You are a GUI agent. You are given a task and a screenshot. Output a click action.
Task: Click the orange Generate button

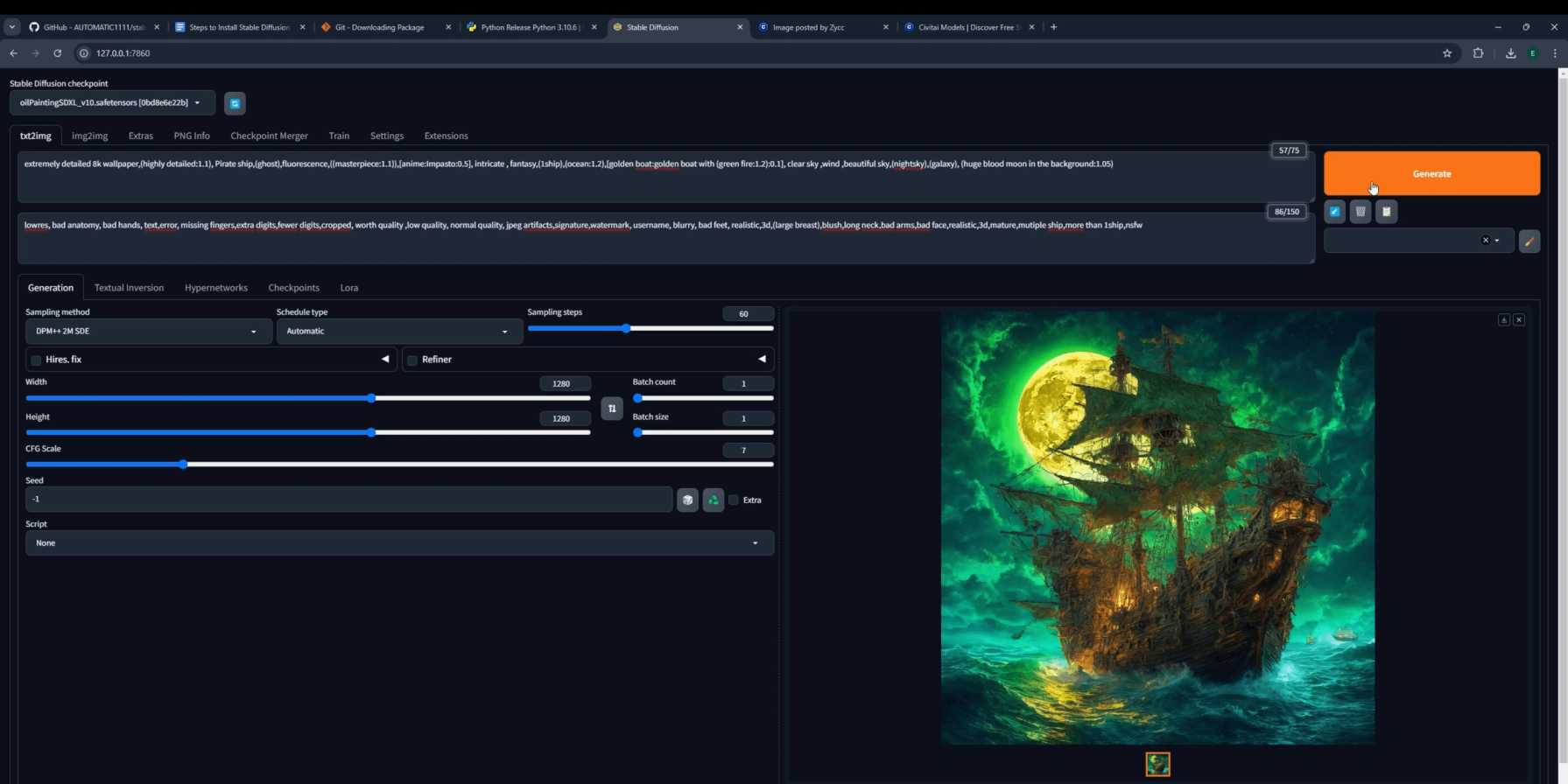point(1431,173)
